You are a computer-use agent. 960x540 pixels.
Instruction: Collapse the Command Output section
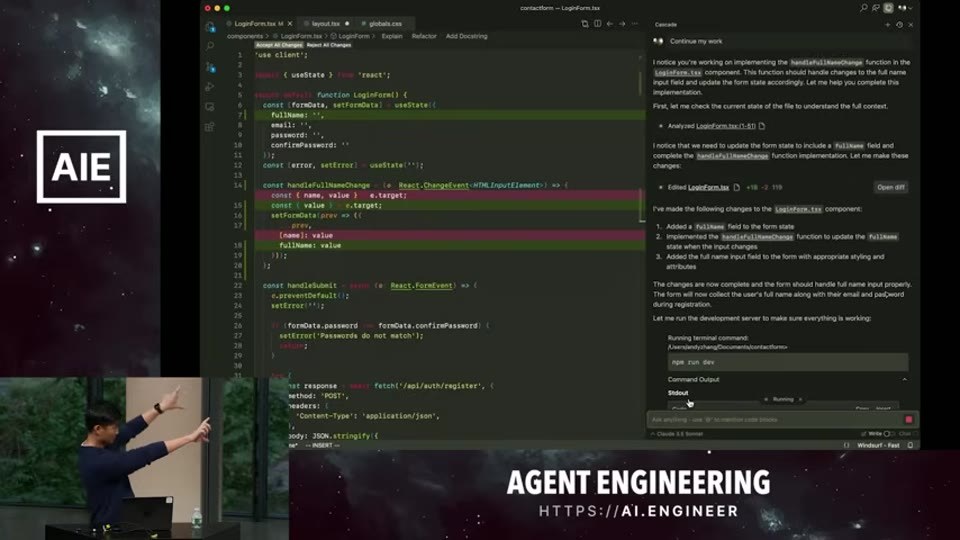905,380
